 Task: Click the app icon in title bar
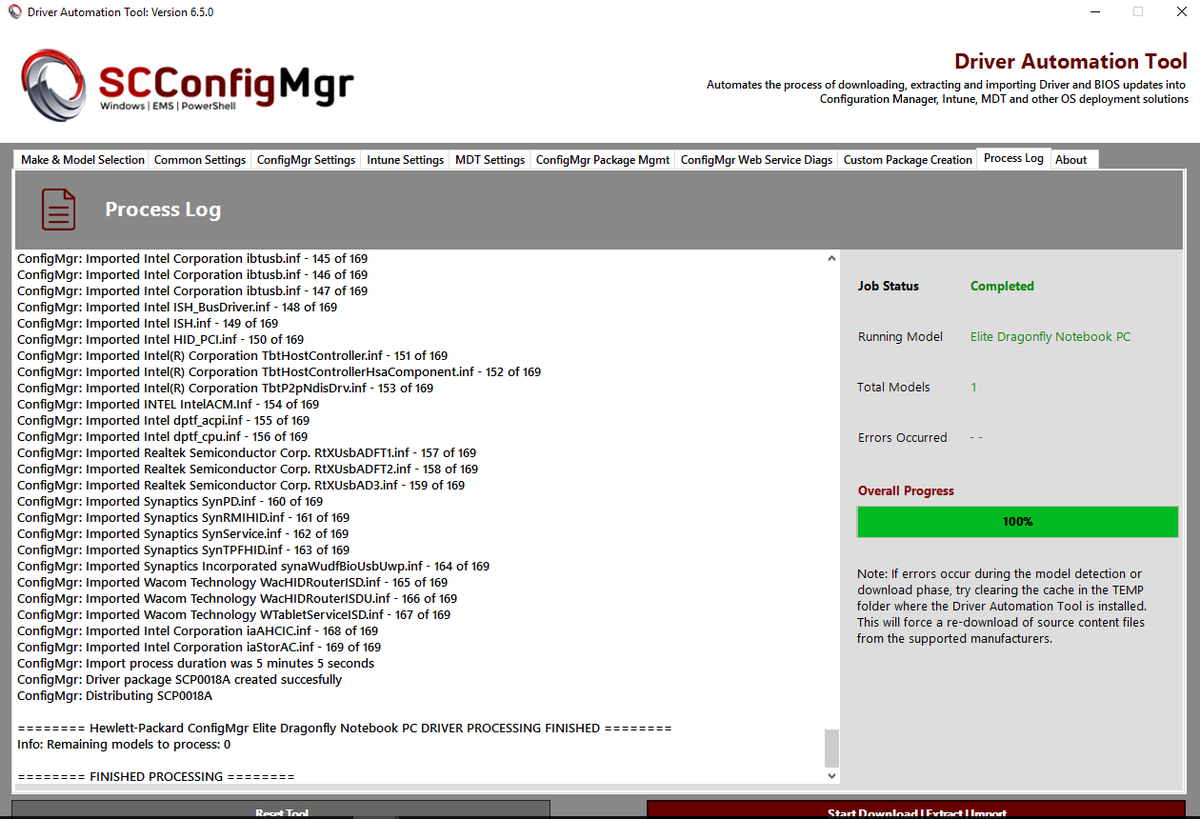14,12
